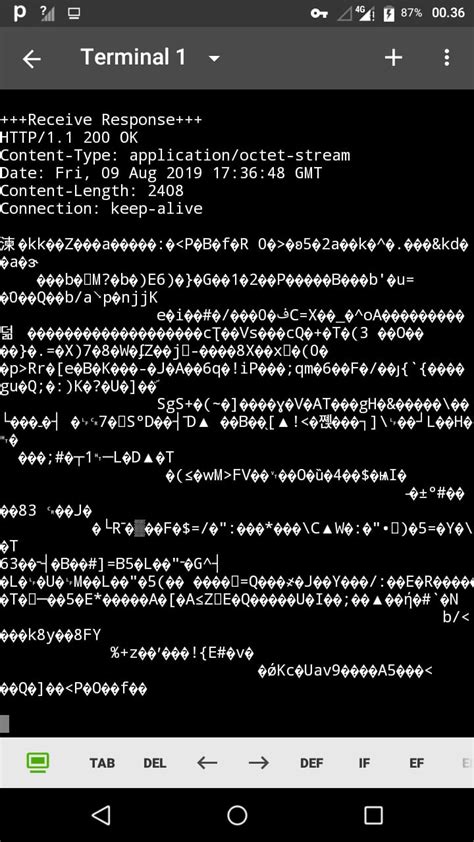
Task: Tap the Android home circle button
Action: (237, 815)
